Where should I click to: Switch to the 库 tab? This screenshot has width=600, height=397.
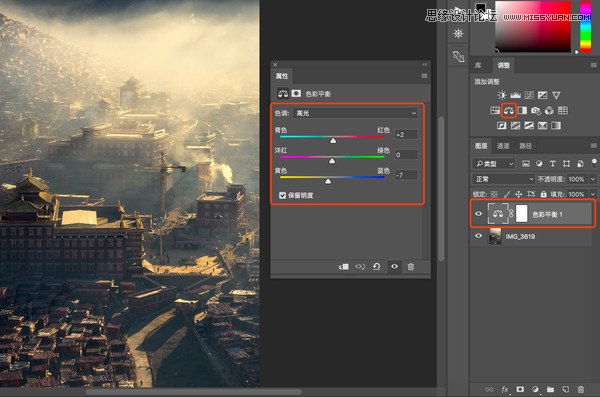point(478,65)
